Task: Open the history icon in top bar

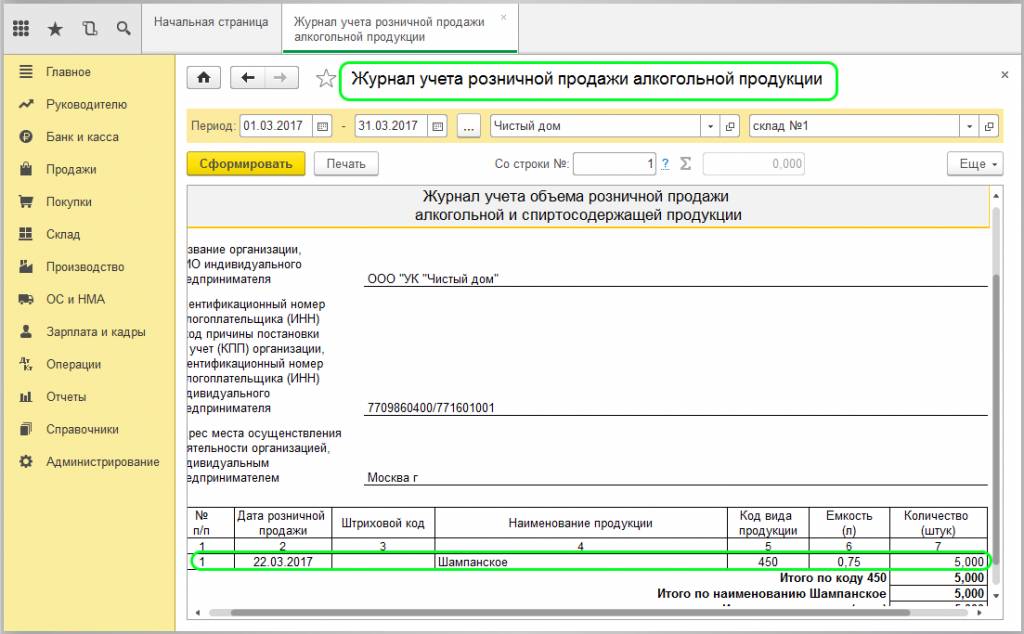Action: (89, 28)
